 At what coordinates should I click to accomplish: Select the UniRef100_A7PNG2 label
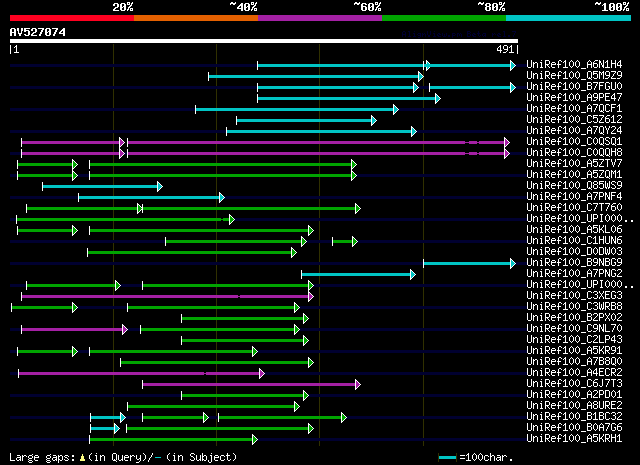(x=574, y=274)
